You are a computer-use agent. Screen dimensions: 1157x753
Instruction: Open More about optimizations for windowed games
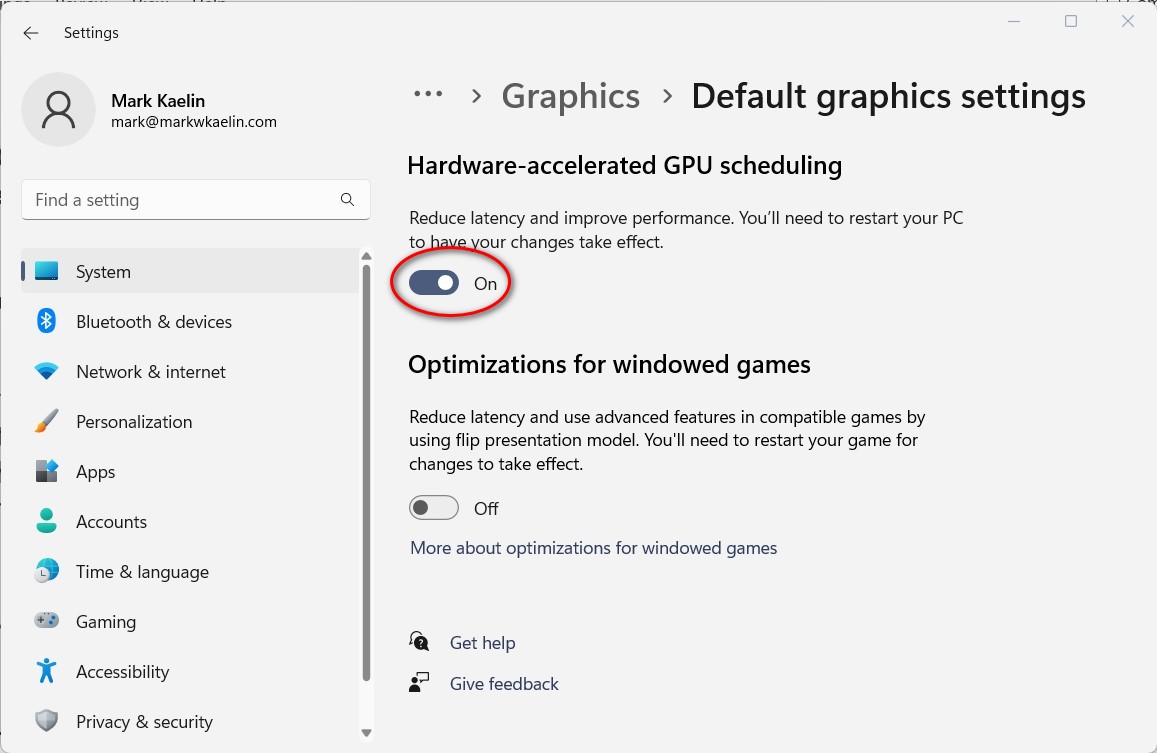click(594, 548)
